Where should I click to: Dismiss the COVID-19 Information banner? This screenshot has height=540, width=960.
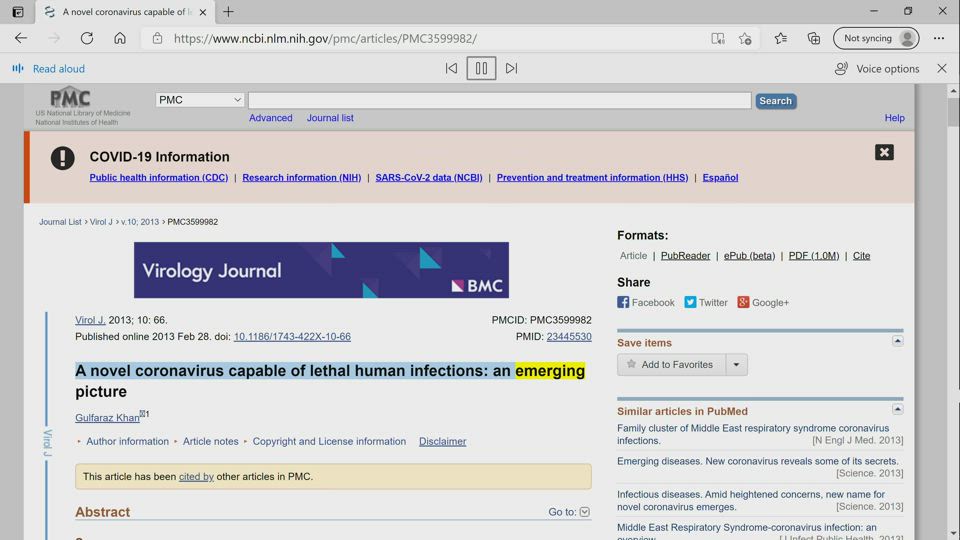click(x=884, y=152)
